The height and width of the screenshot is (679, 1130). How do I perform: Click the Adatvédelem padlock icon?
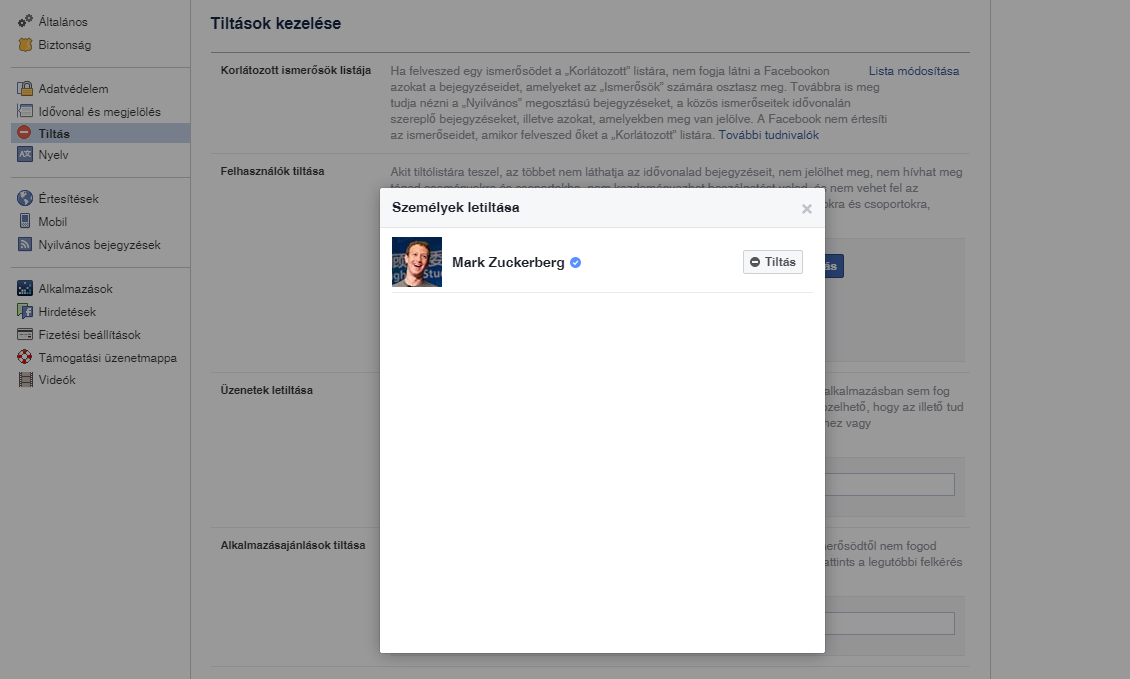(x=25, y=89)
